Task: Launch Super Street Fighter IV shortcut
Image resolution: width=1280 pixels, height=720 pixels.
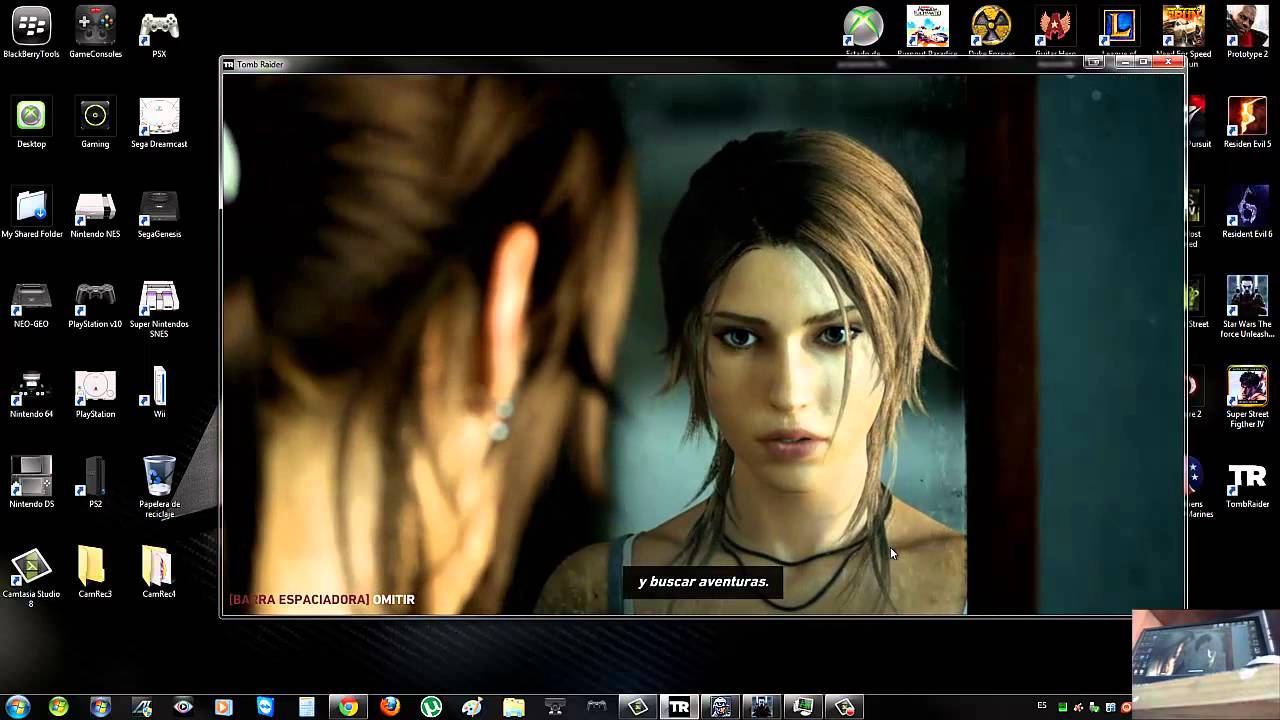Action: click(1247, 398)
